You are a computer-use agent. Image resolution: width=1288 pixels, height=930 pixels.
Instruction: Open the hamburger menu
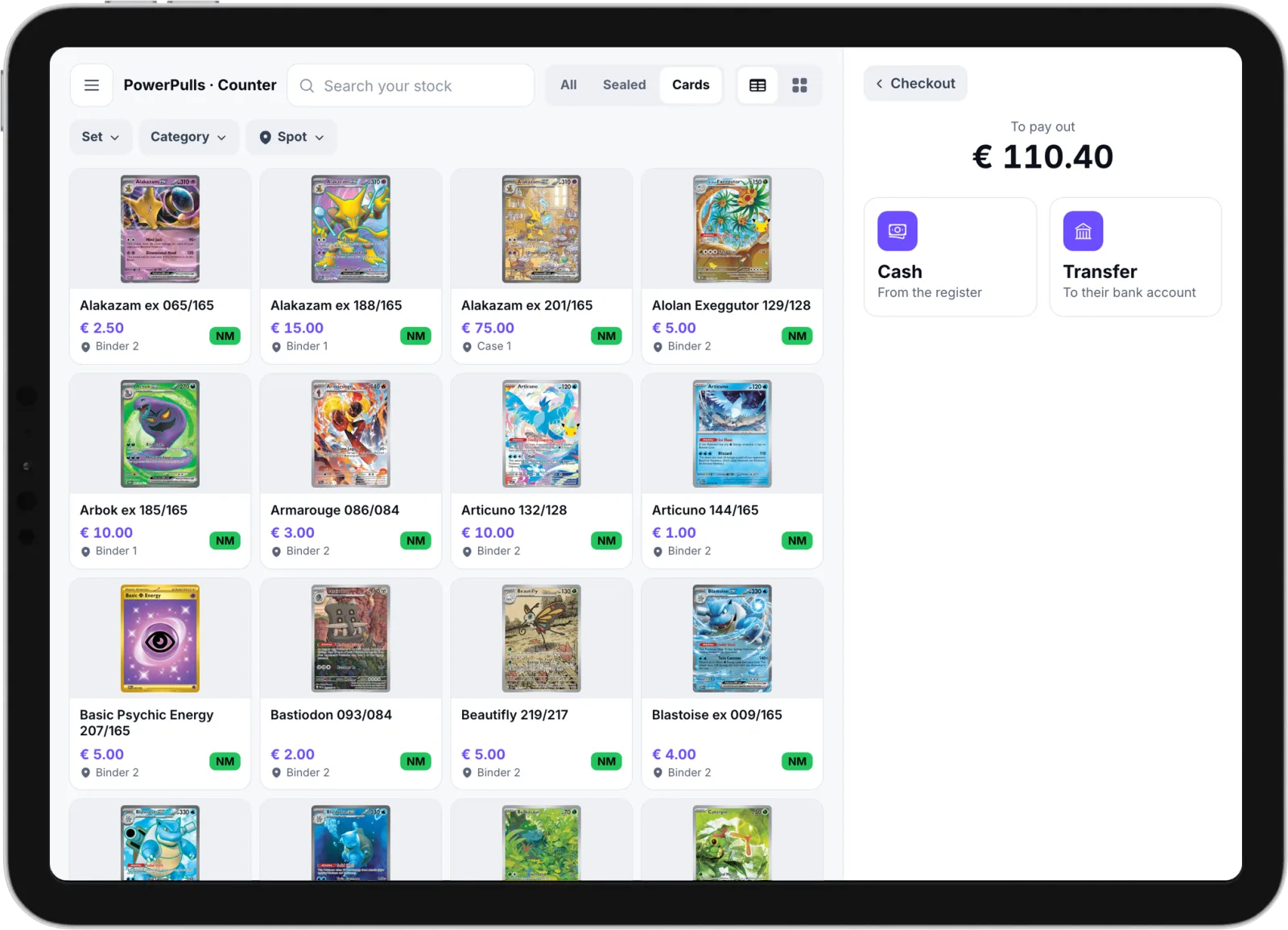tap(92, 85)
